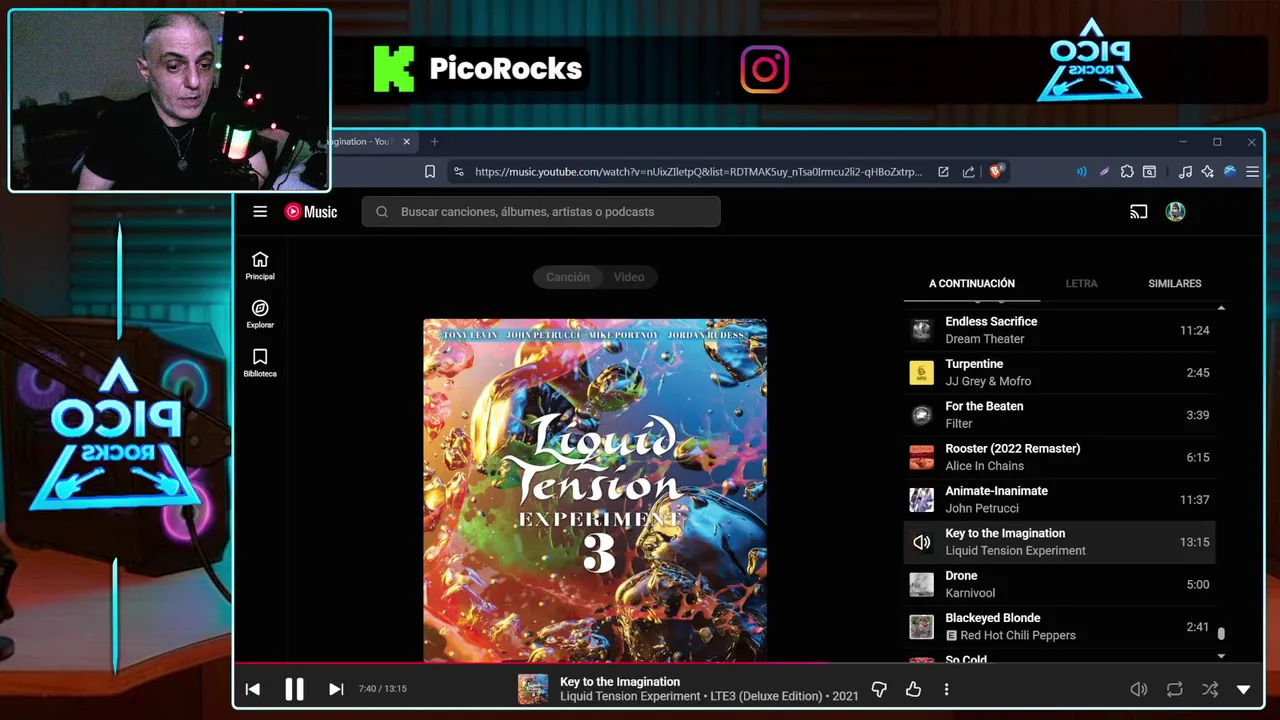Viewport: 1280px width, 720px height.
Task: Open more options for current song
Action: [946, 689]
